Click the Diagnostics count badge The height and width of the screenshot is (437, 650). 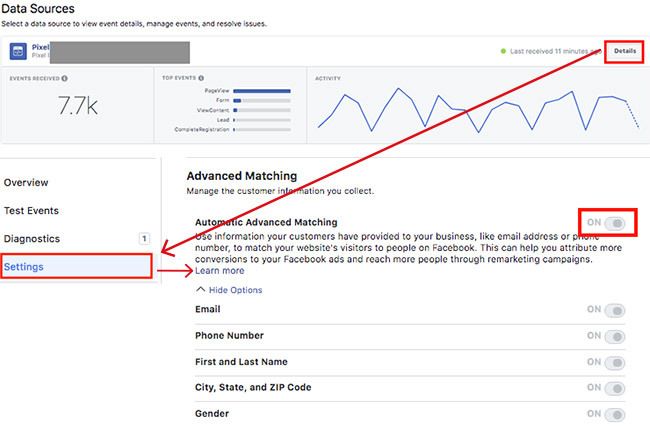(144, 239)
